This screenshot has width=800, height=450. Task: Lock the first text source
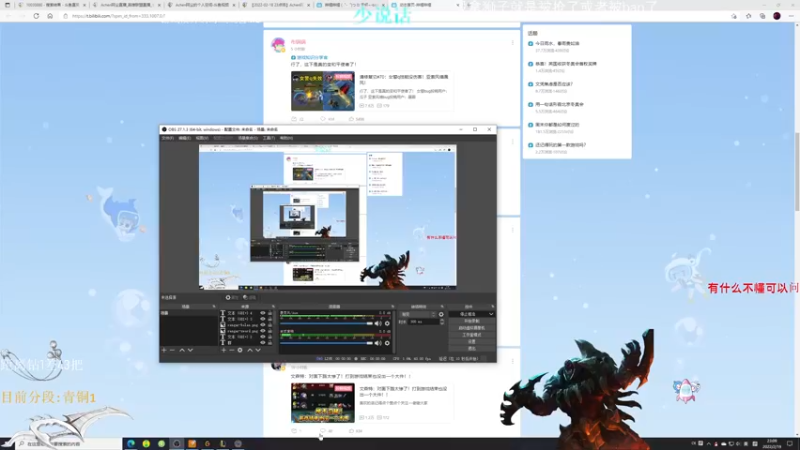tap(270, 313)
